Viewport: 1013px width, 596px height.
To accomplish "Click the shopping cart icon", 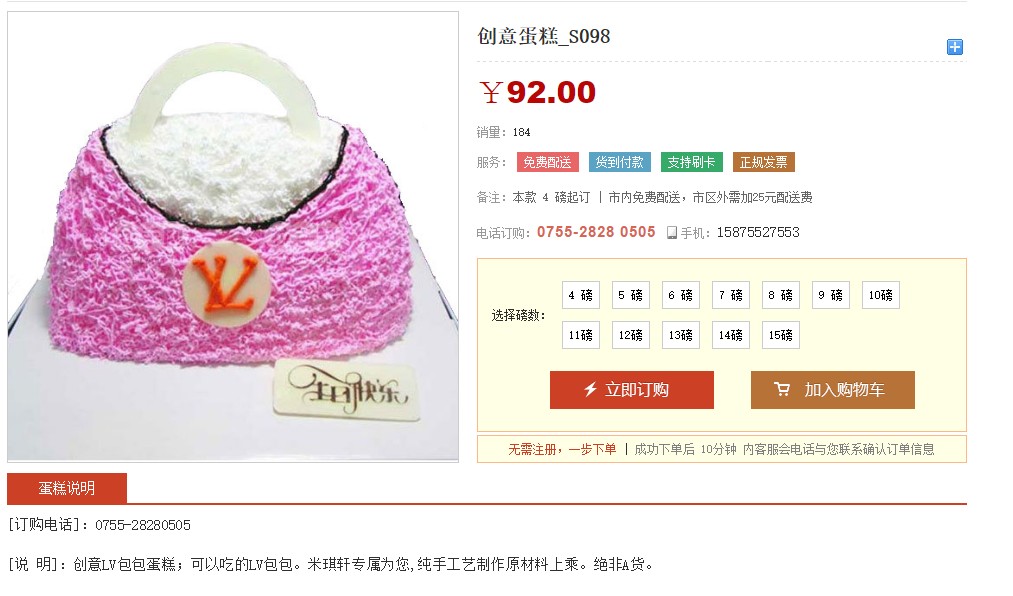I will coord(782,389).
